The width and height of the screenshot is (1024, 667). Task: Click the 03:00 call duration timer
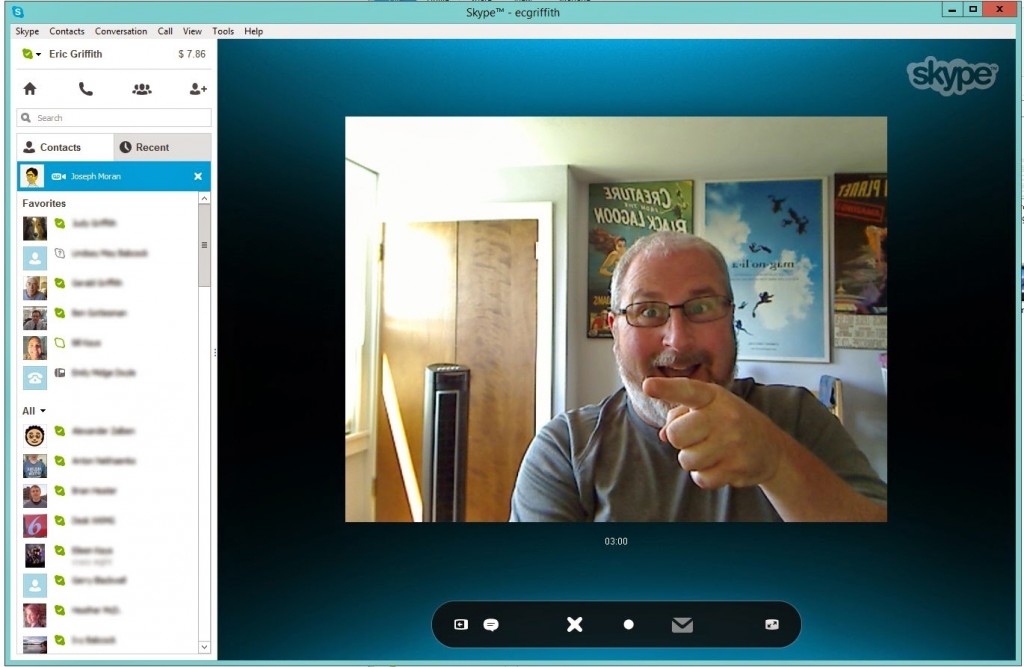pyautogui.click(x=616, y=541)
